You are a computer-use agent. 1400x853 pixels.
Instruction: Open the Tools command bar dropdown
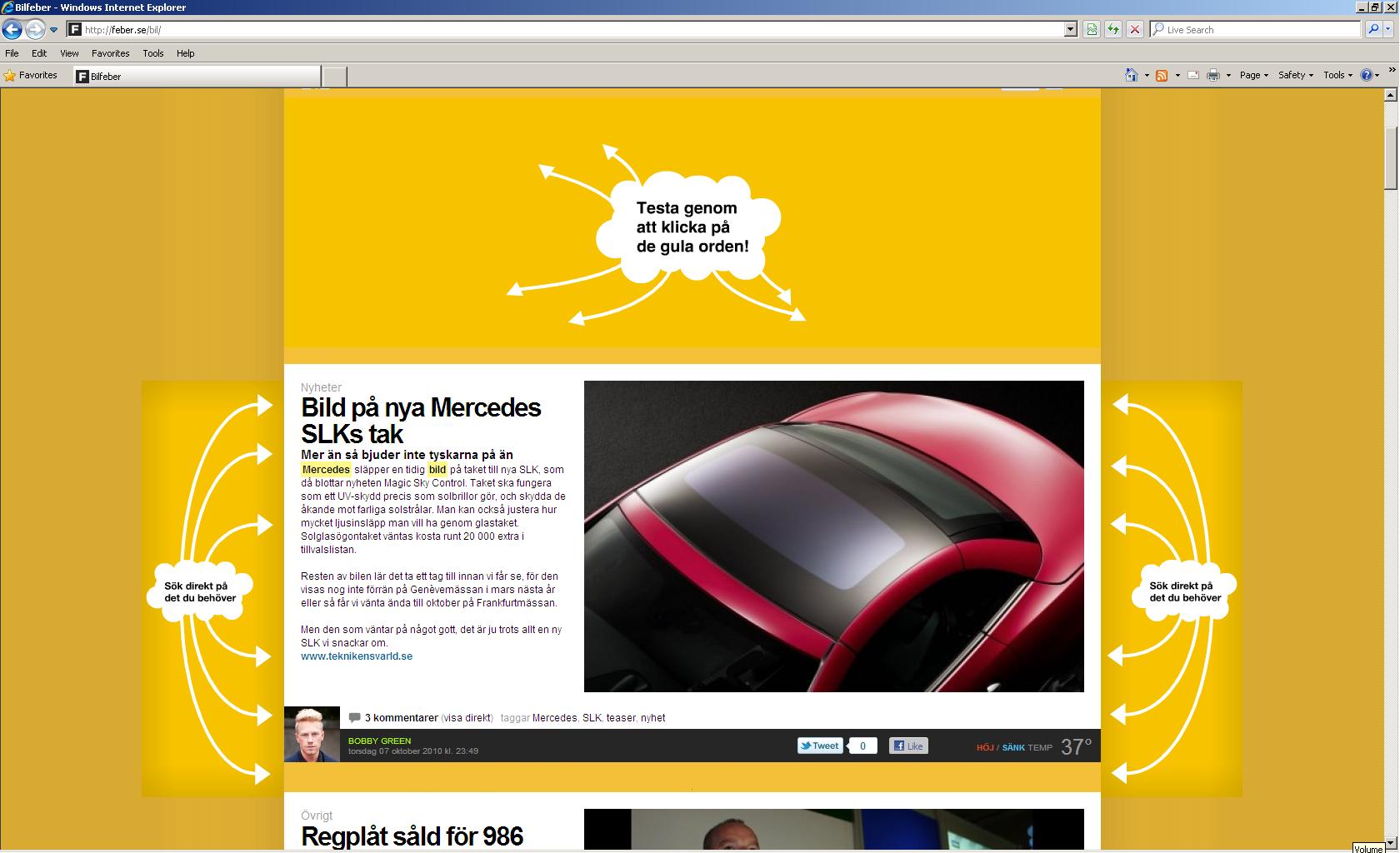coord(1338,75)
